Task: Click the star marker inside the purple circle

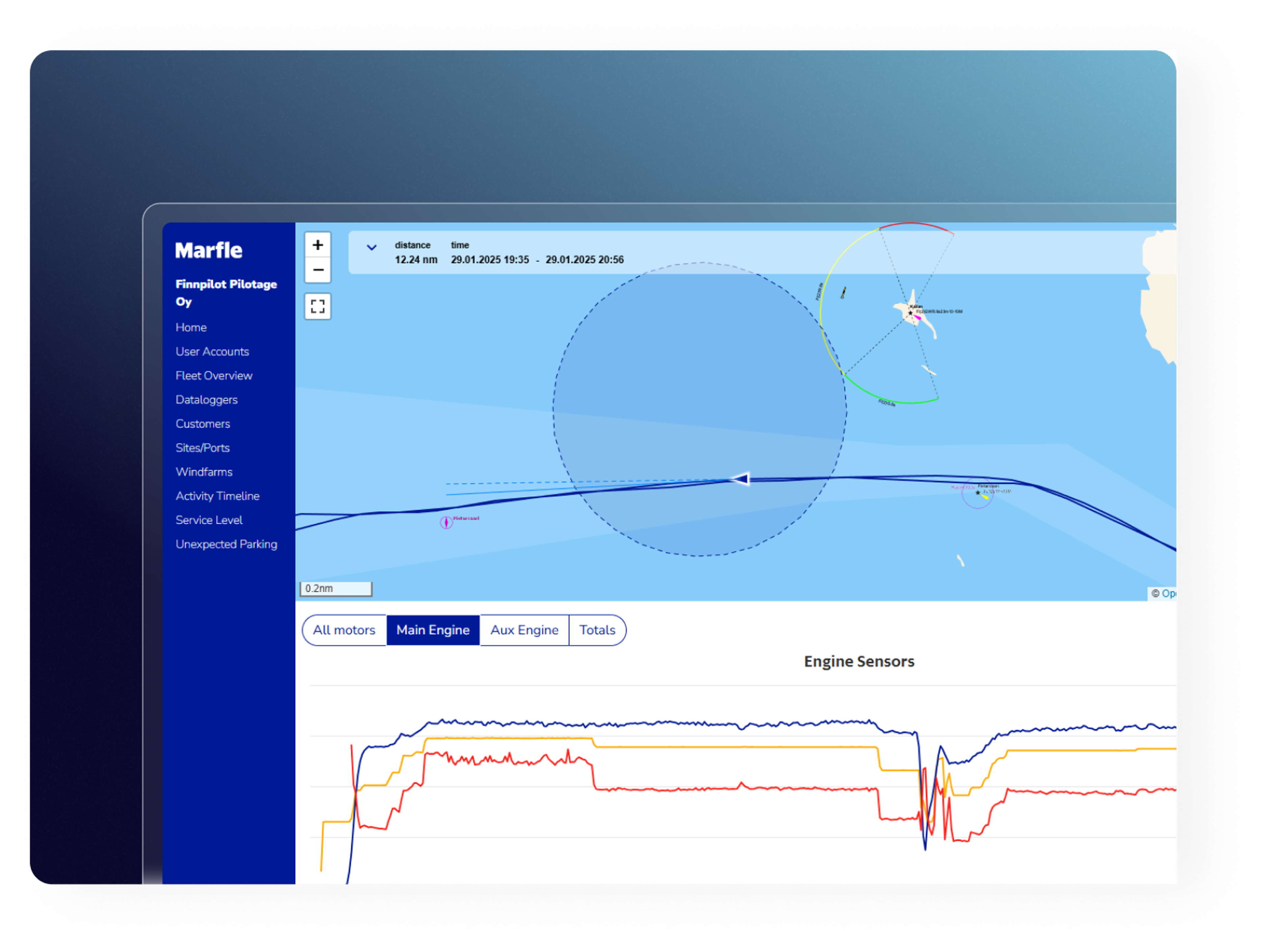Action: [x=978, y=493]
